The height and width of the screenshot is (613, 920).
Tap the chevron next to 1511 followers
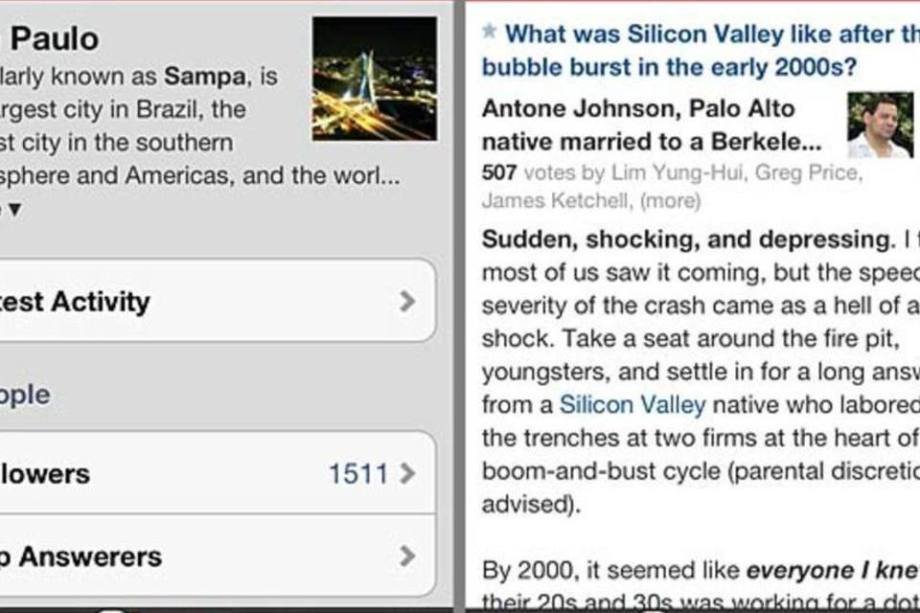(x=406, y=474)
